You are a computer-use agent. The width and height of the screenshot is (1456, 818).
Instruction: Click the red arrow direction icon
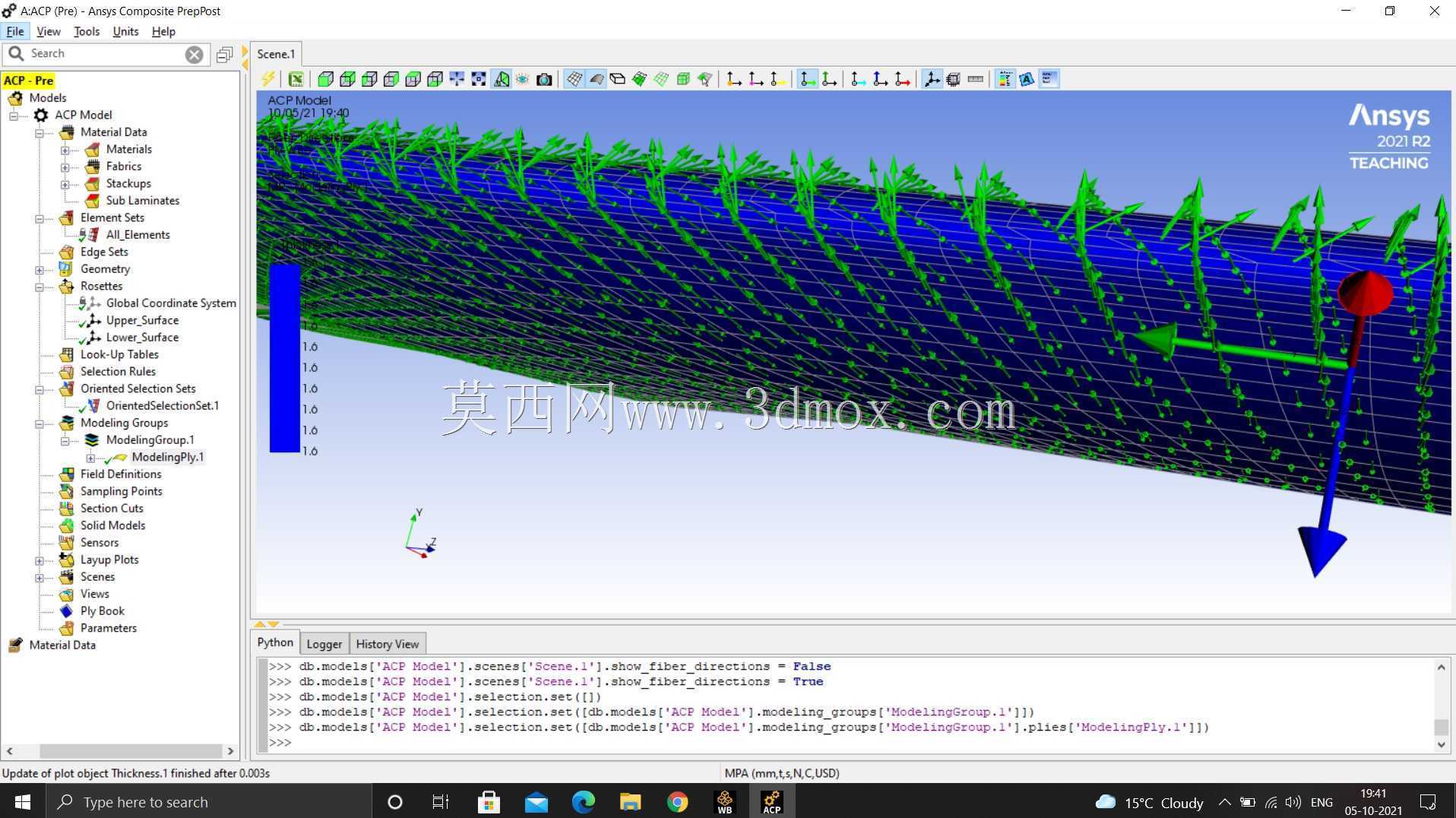902,79
